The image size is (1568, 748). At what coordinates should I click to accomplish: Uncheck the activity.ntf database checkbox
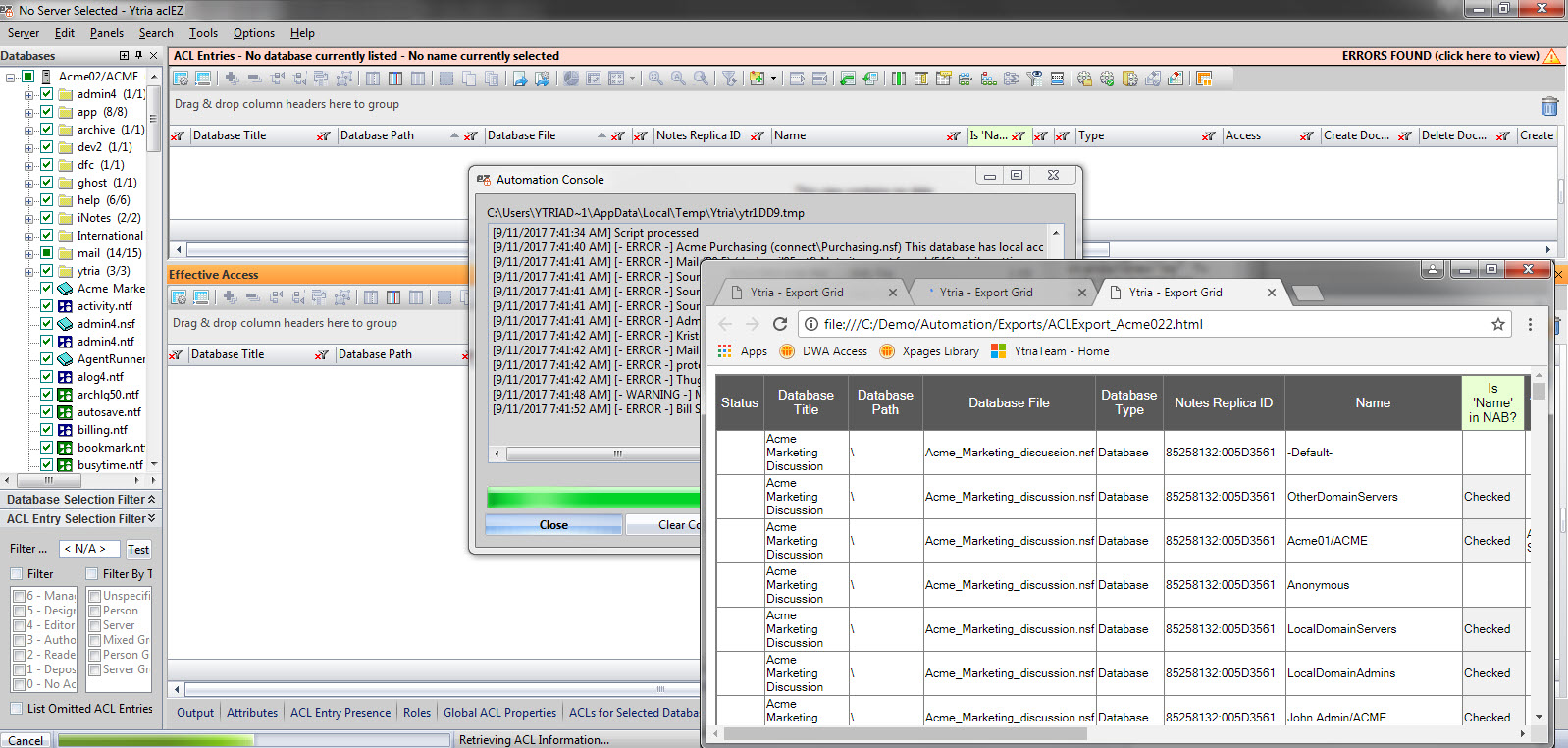click(x=46, y=306)
